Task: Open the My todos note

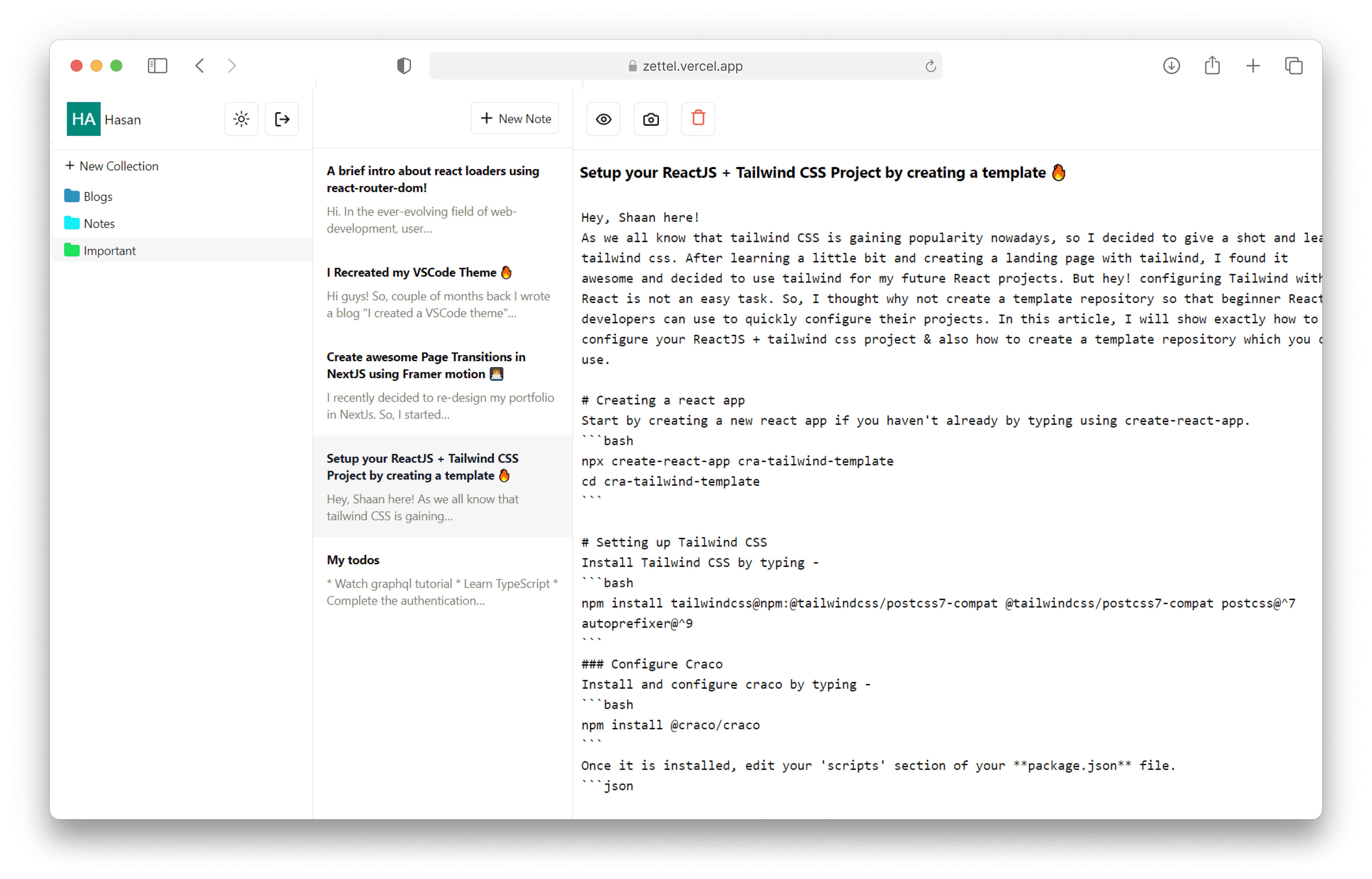Action: [442, 579]
